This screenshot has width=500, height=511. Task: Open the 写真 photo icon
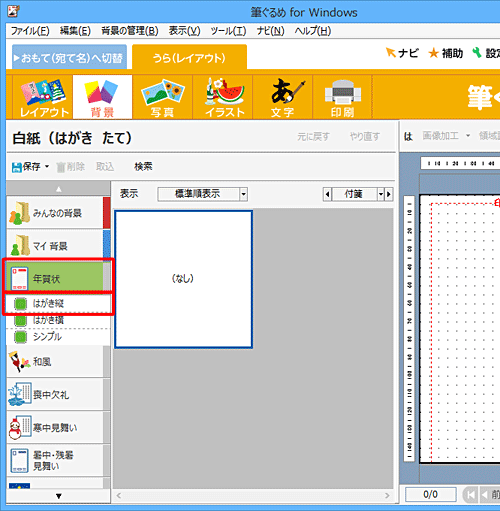[162, 97]
